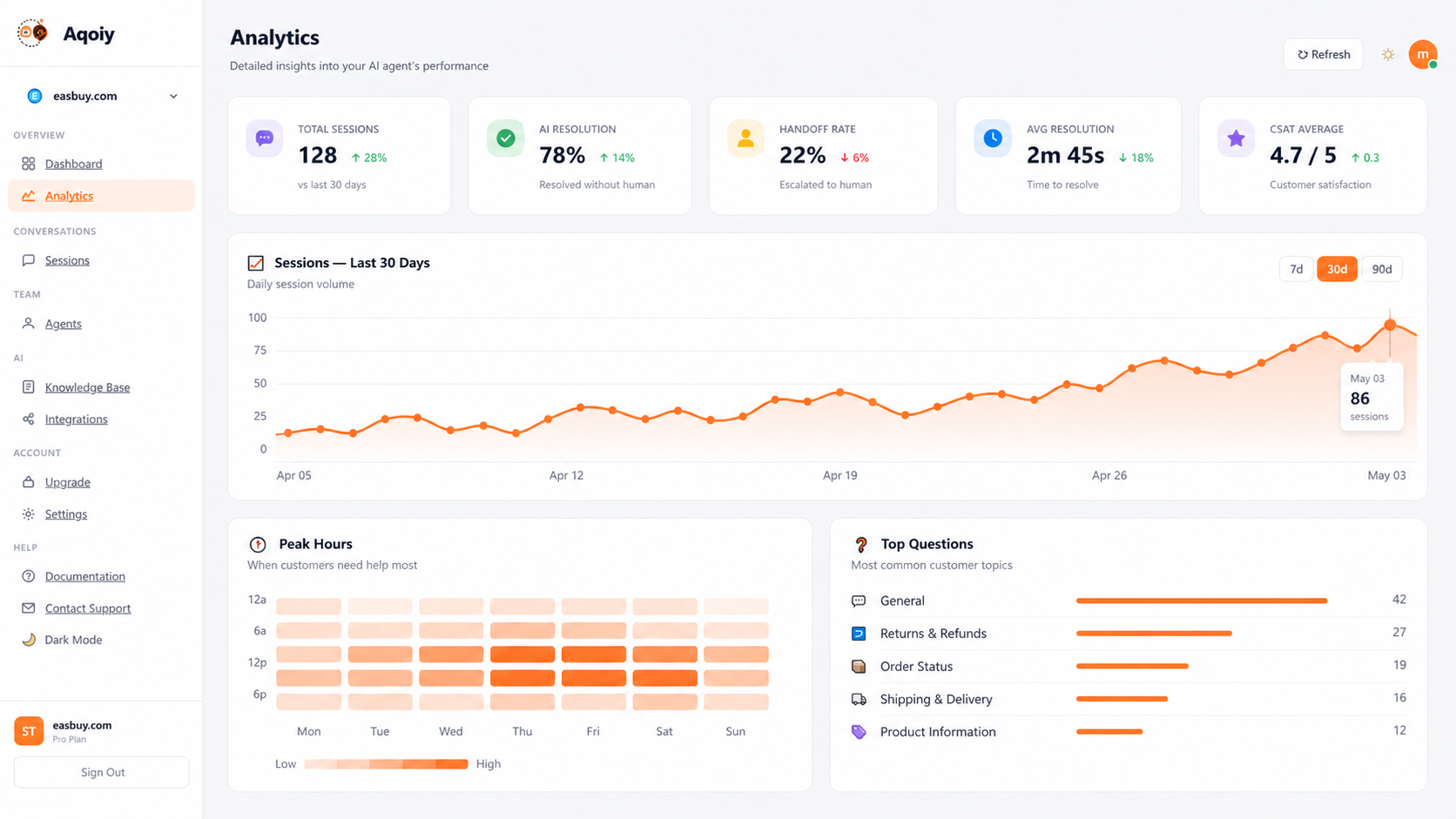Click the AI Resolution 78% value
The height and width of the screenshot is (819, 1456).
click(x=562, y=156)
